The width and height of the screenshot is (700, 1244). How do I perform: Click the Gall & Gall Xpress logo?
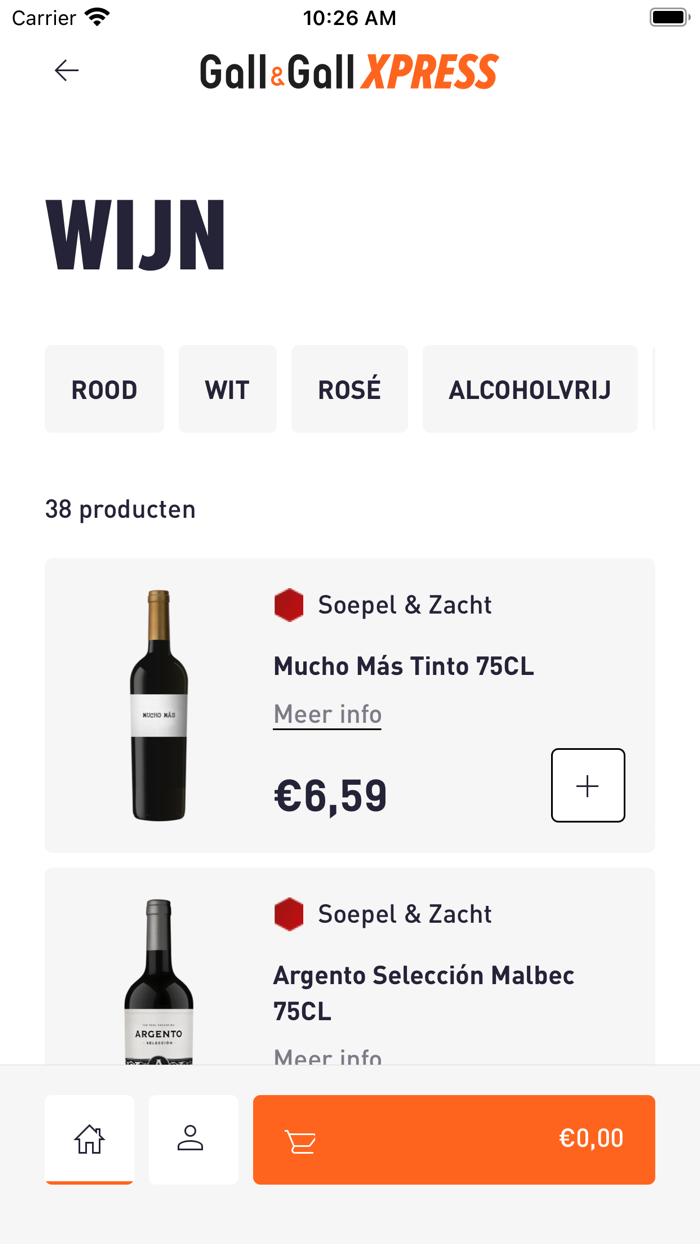tap(349, 71)
